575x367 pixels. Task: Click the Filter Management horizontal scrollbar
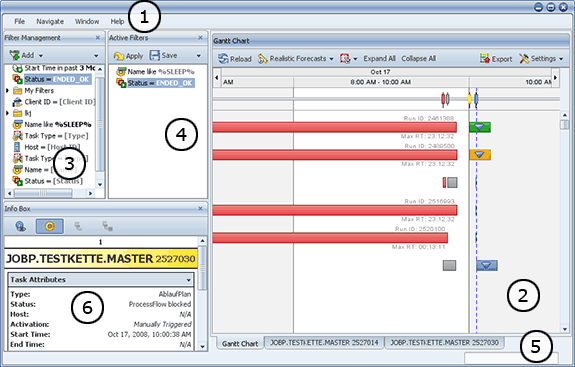tap(43, 193)
